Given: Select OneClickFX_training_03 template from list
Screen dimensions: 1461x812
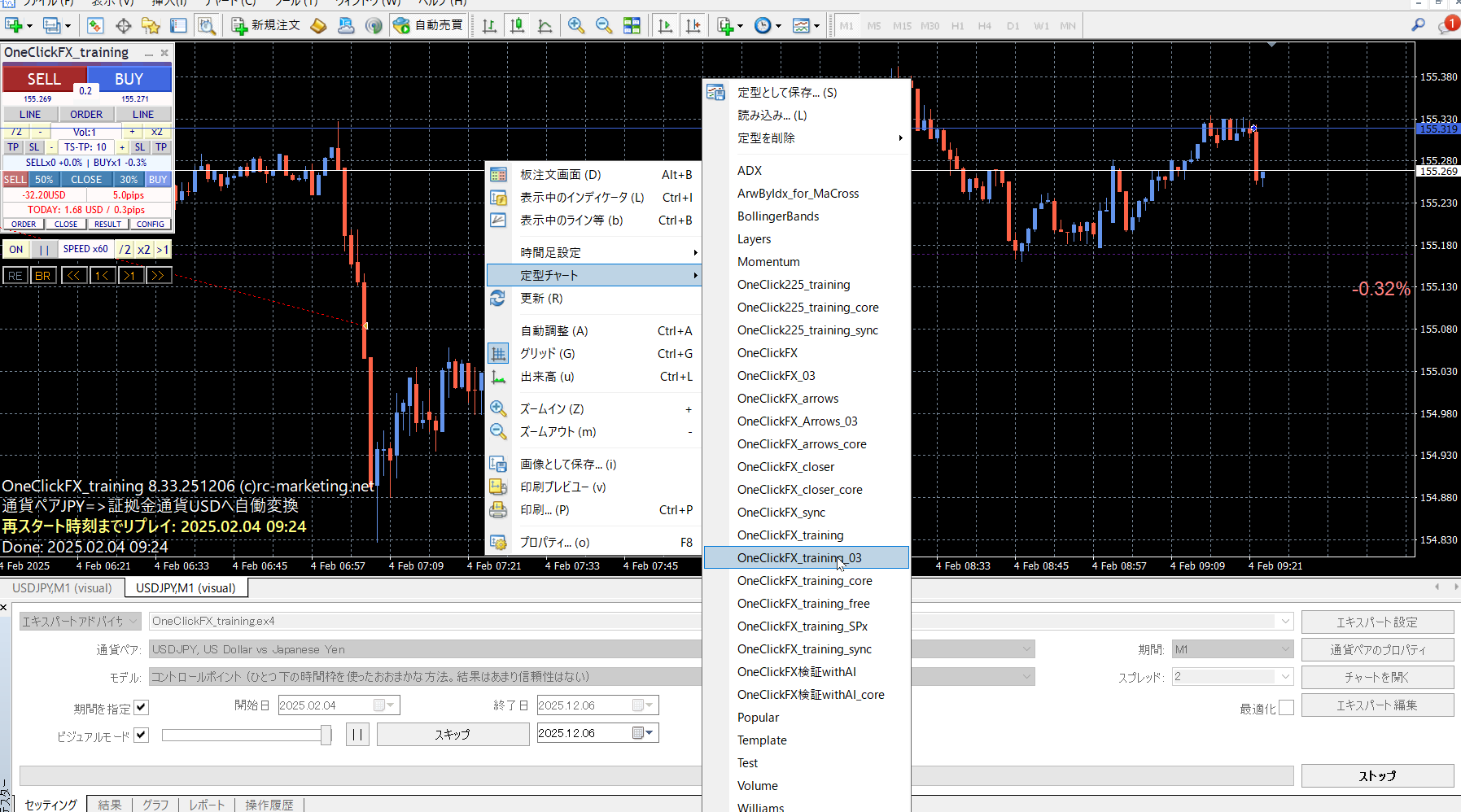Looking at the screenshot, I should coord(798,558).
